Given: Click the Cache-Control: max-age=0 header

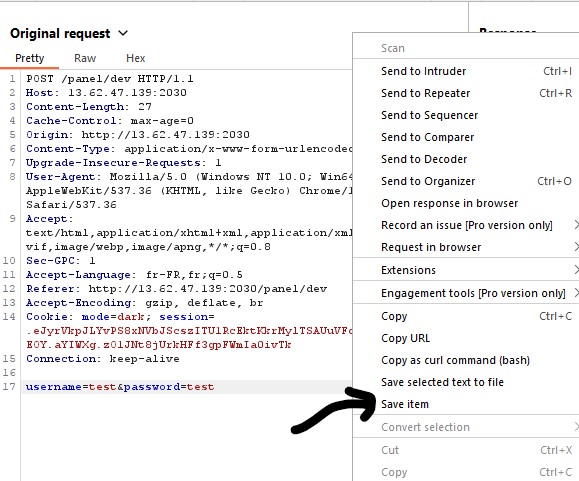Looking at the screenshot, I should (110, 121).
